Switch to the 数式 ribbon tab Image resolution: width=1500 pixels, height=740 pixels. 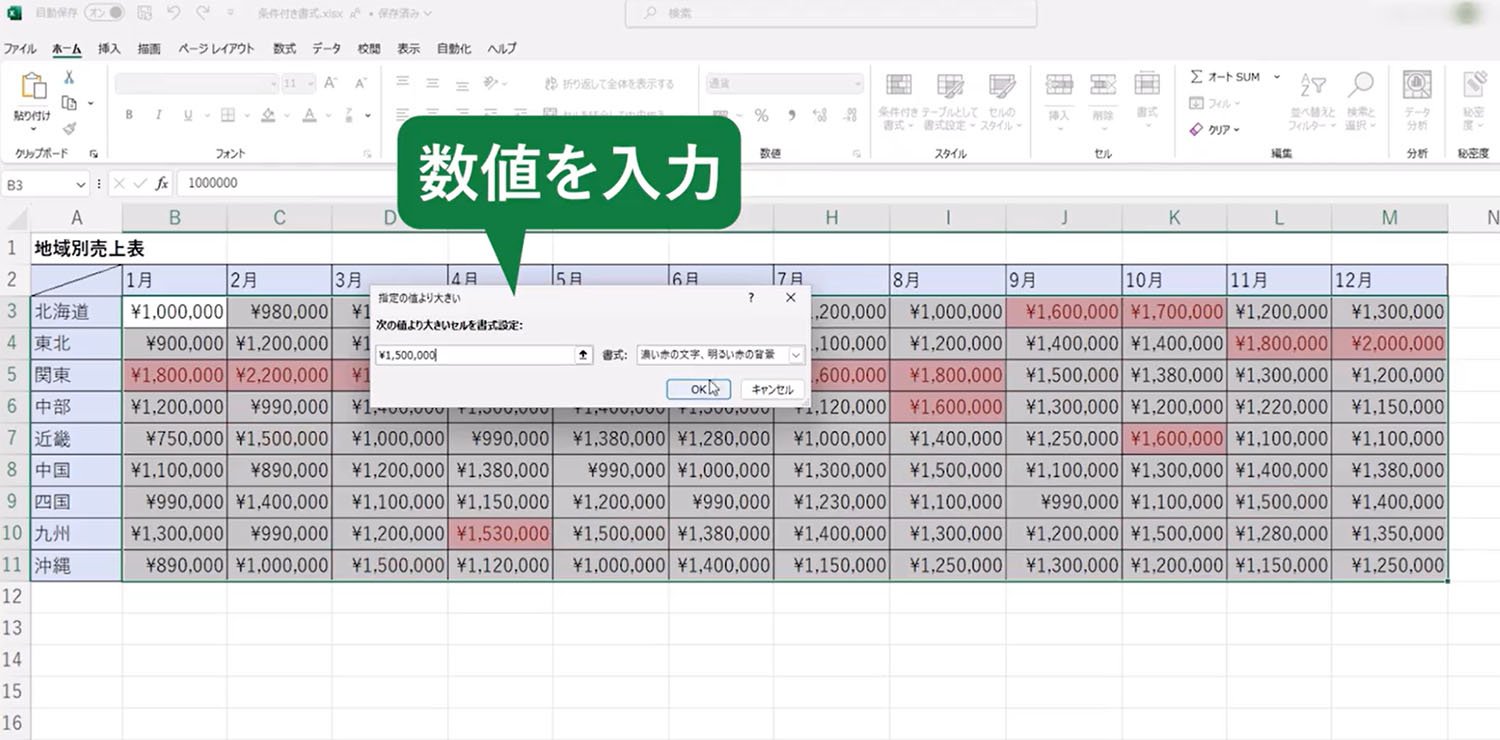[284, 48]
